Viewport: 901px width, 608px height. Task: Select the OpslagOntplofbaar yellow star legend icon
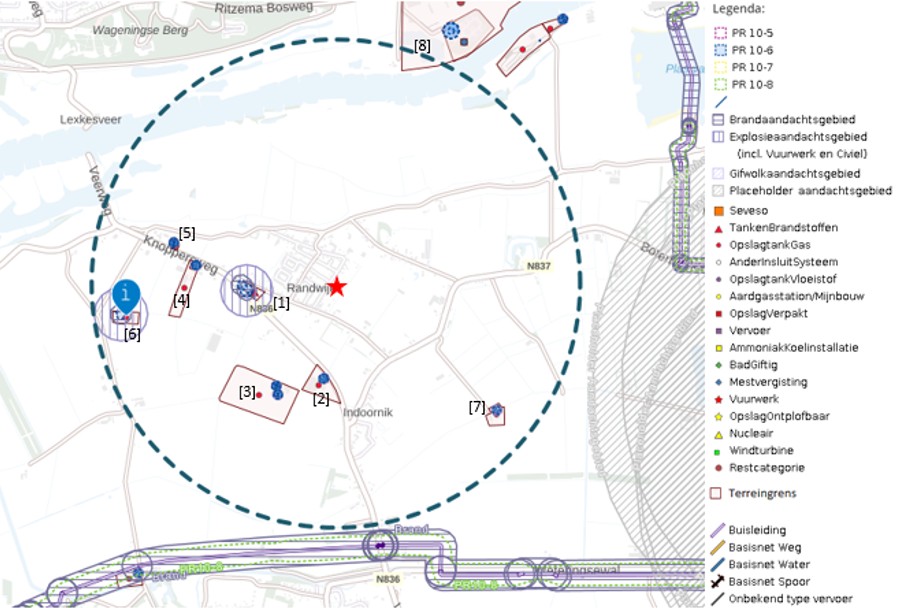(718, 417)
